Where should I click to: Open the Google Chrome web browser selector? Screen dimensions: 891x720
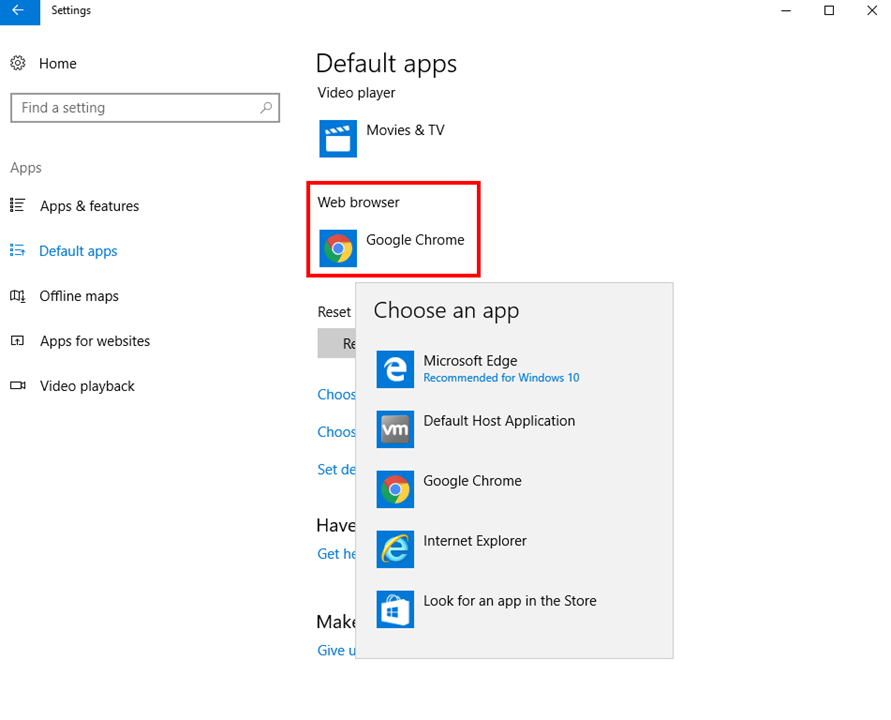click(x=392, y=248)
